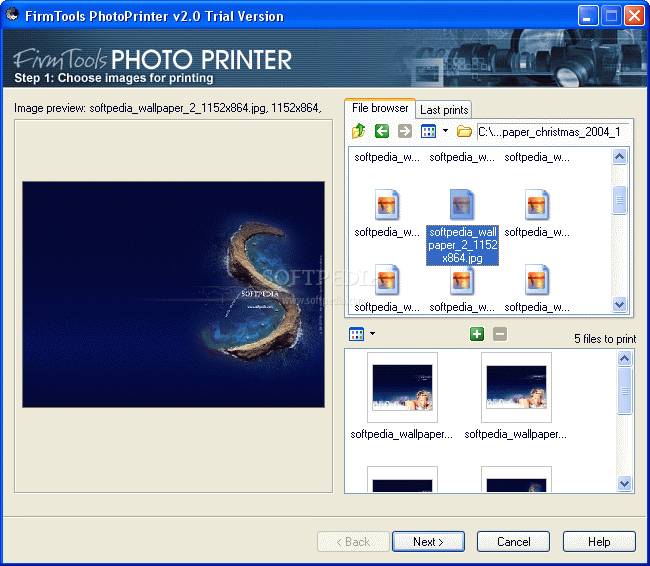Click print list scroll up arrow
The image size is (650, 566).
coord(624,358)
